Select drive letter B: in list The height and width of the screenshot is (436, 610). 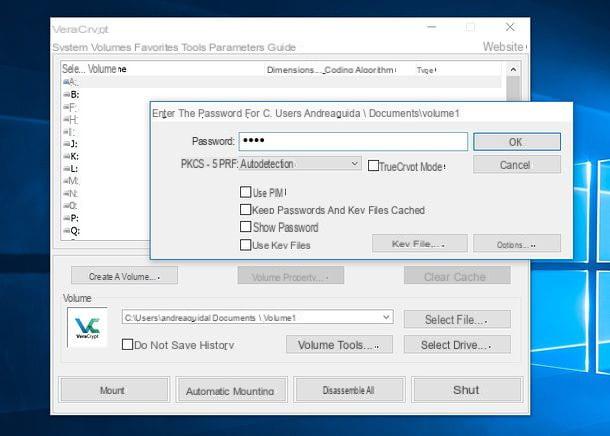click(x=71, y=94)
